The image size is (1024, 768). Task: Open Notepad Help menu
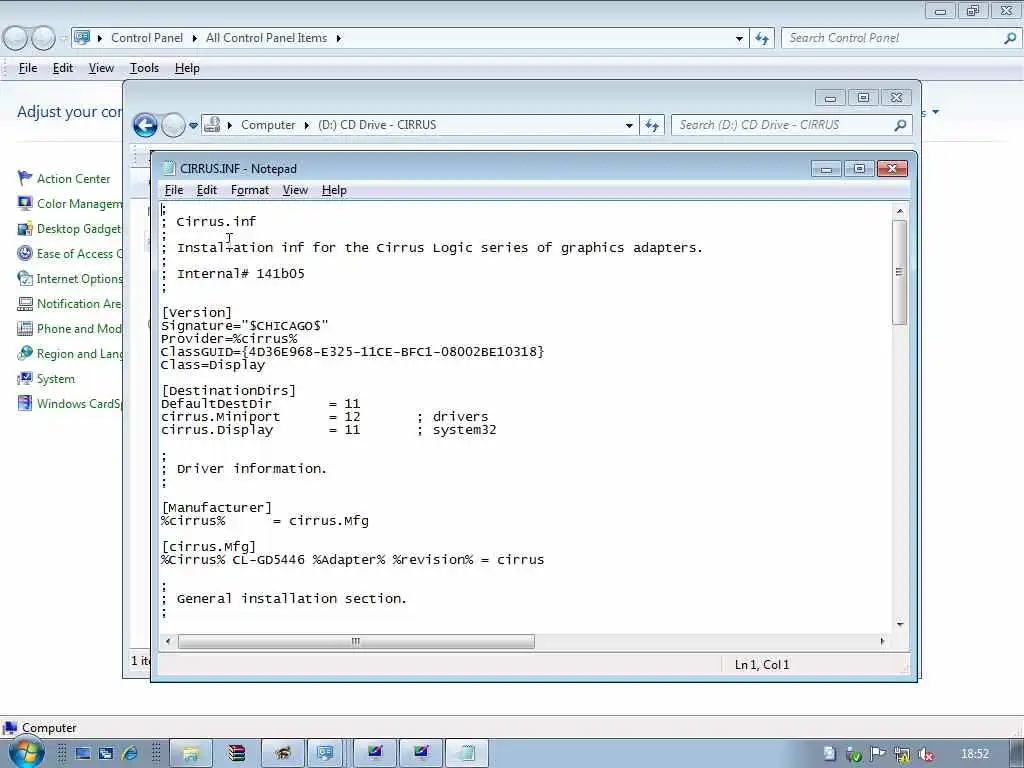coord(334,190)
